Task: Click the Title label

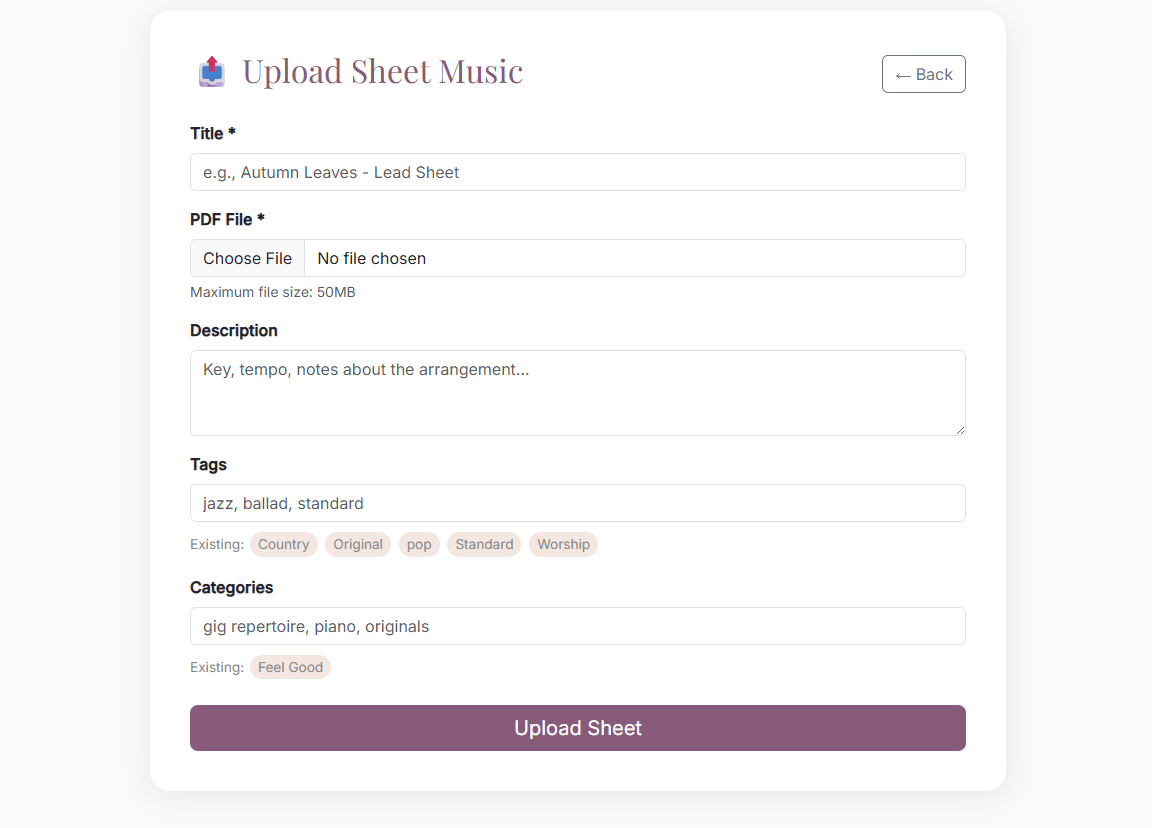Action: pos(213,133)
